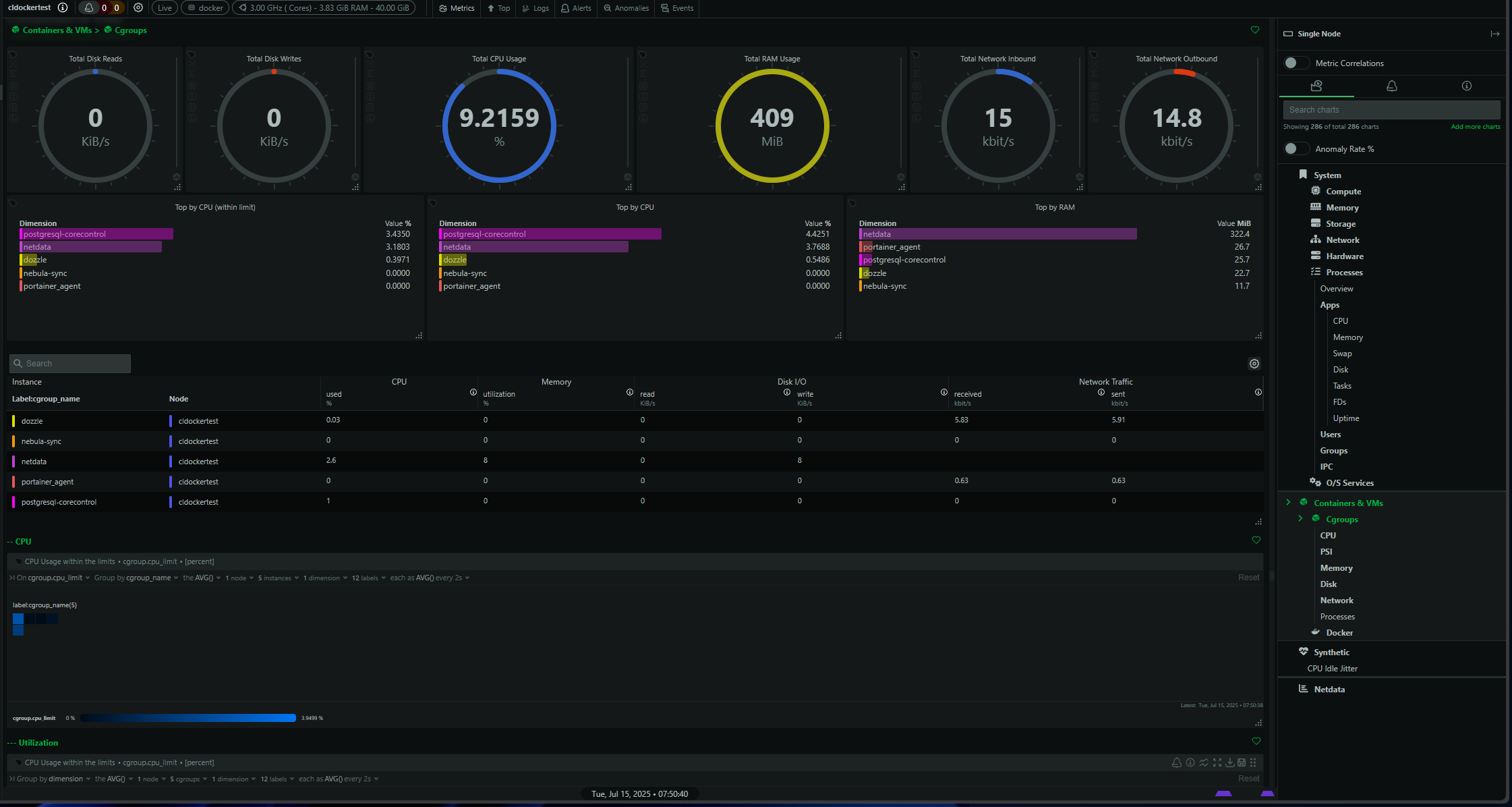This screenshot has height=807, width=1512.
Task: Click fullscreen icon on Utilization chart toolbar
Action: (x=1217, y=762)
